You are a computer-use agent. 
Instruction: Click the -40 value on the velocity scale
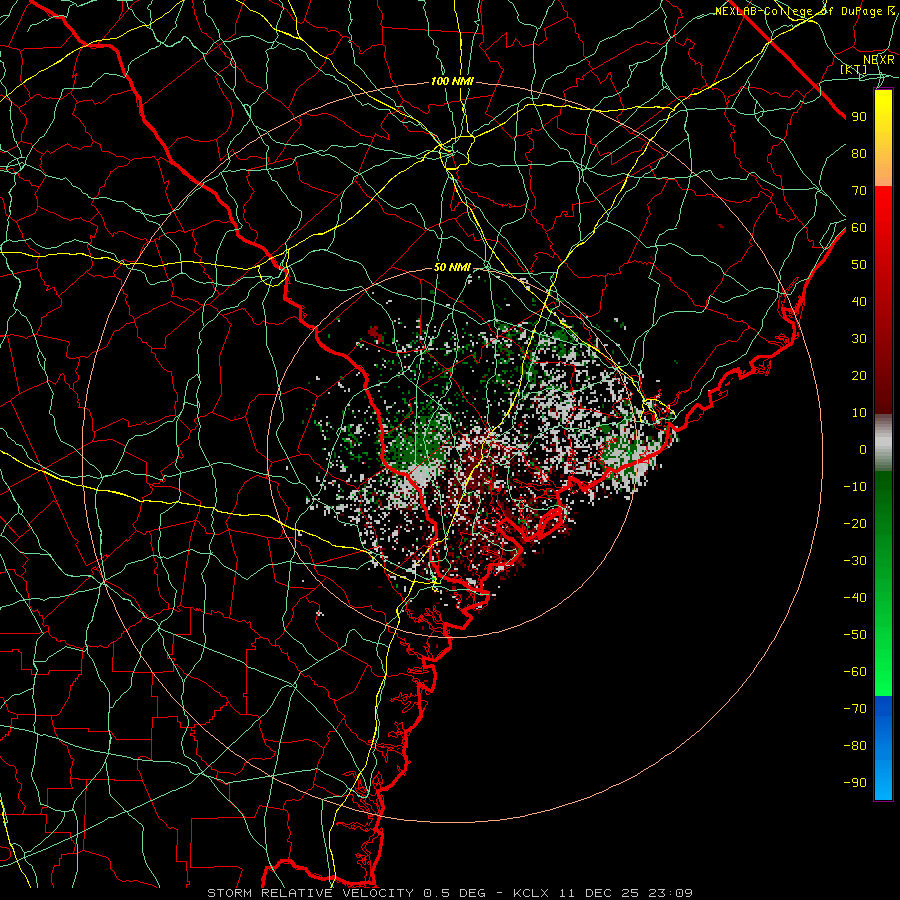(855, 598)
